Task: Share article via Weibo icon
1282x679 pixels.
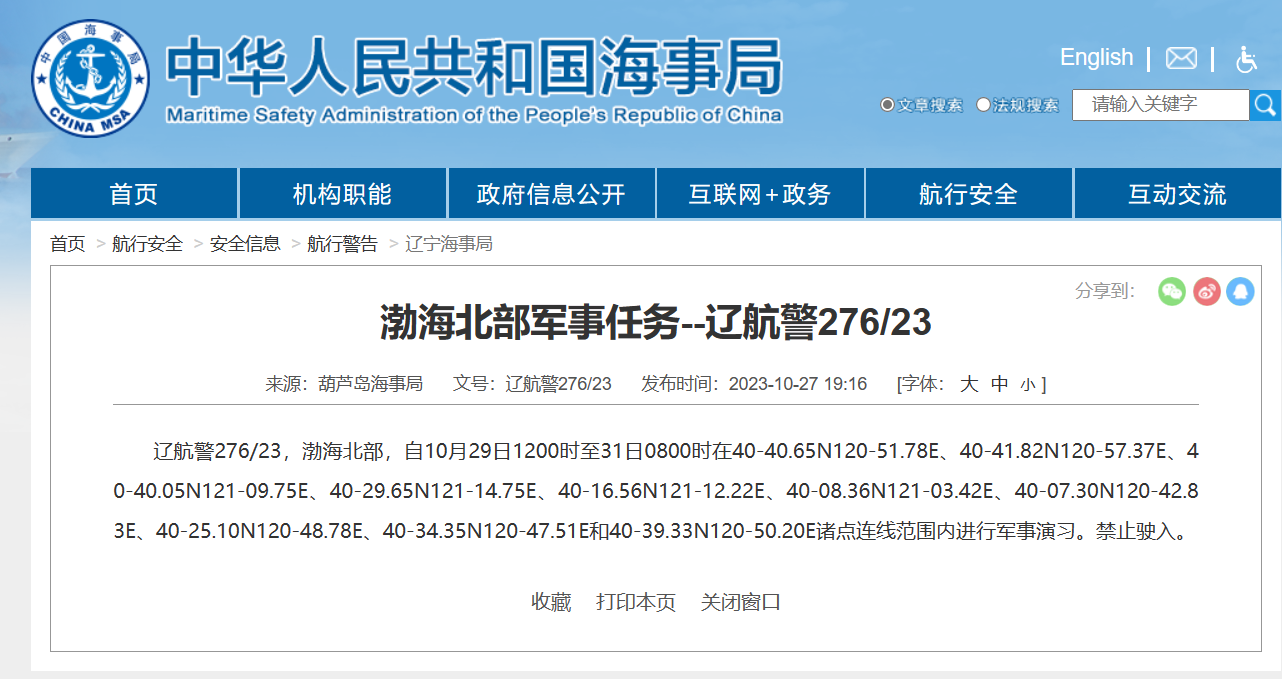Action: [x=1207, y=291]
